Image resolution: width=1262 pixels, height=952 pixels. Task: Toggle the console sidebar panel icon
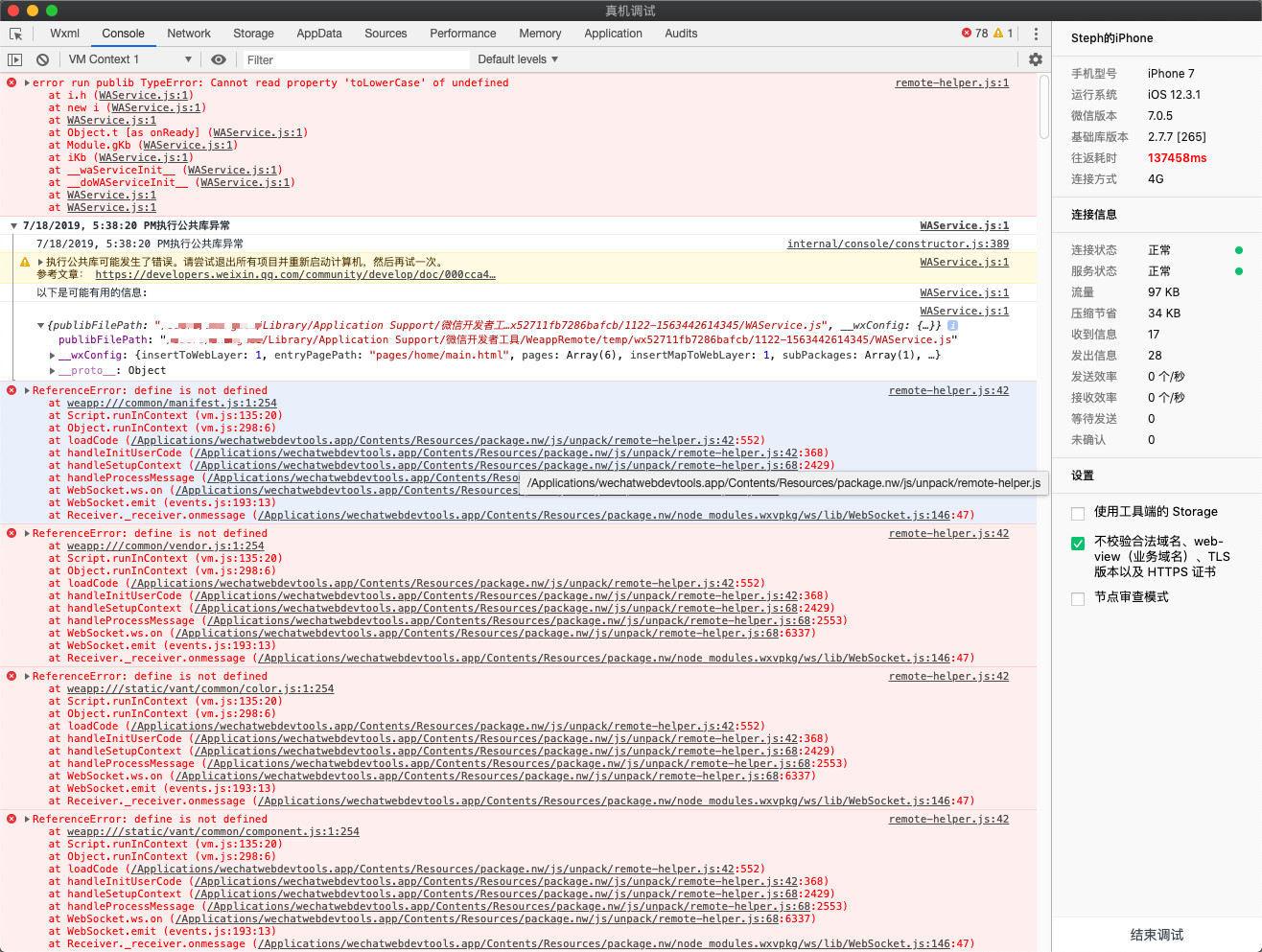(15, 59)
